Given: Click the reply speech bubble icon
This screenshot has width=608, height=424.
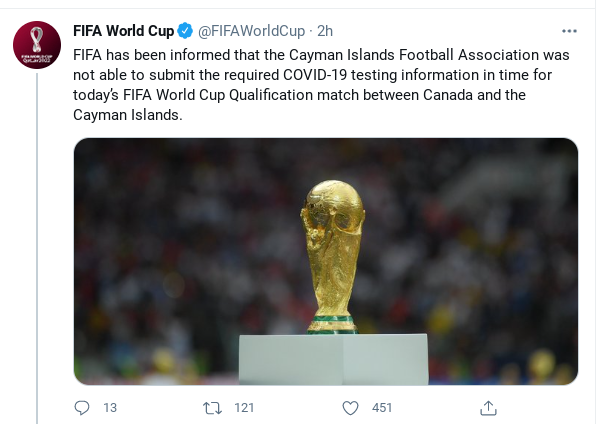Looking at the screenshot, I should click(83, 408).
